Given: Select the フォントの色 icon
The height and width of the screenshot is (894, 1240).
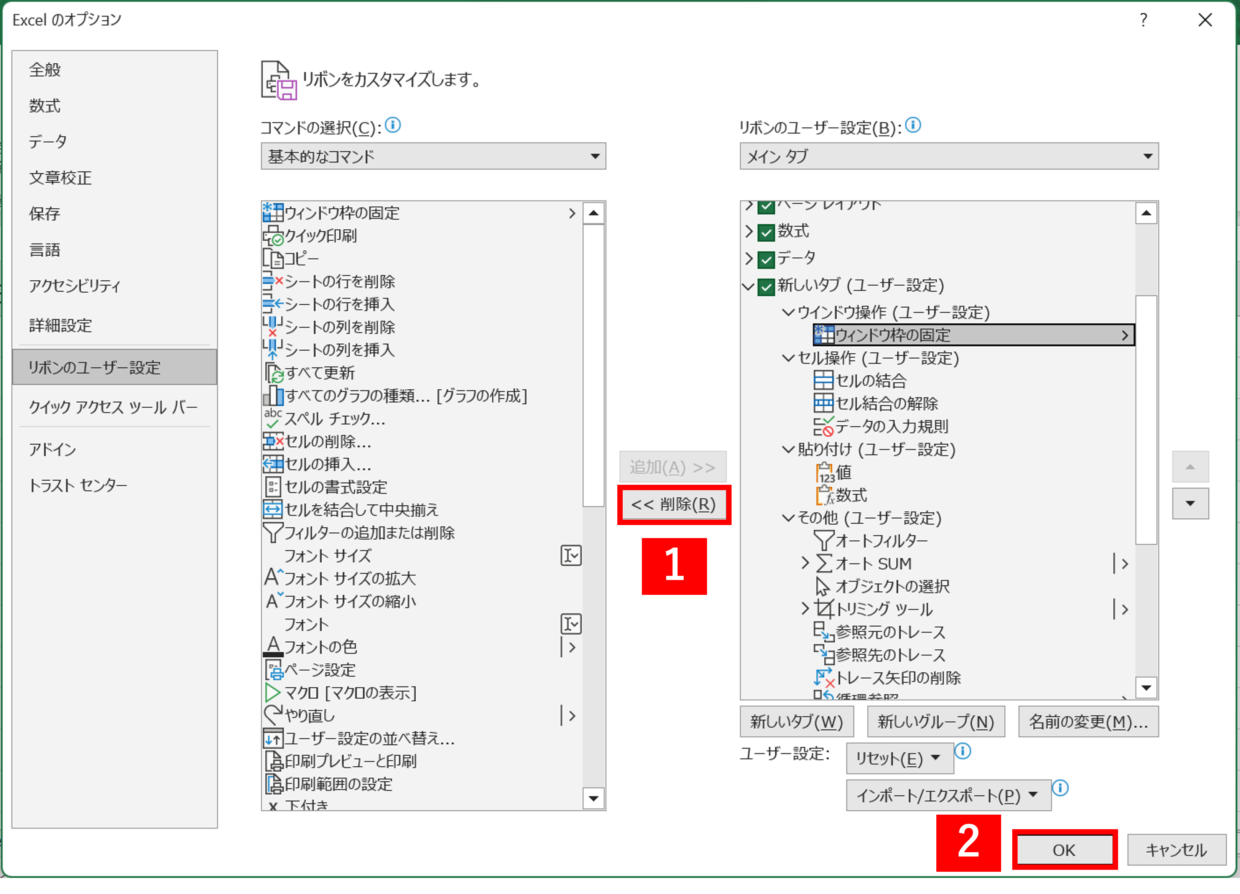Looking at the screenshot, I should [x=273, y=647].
